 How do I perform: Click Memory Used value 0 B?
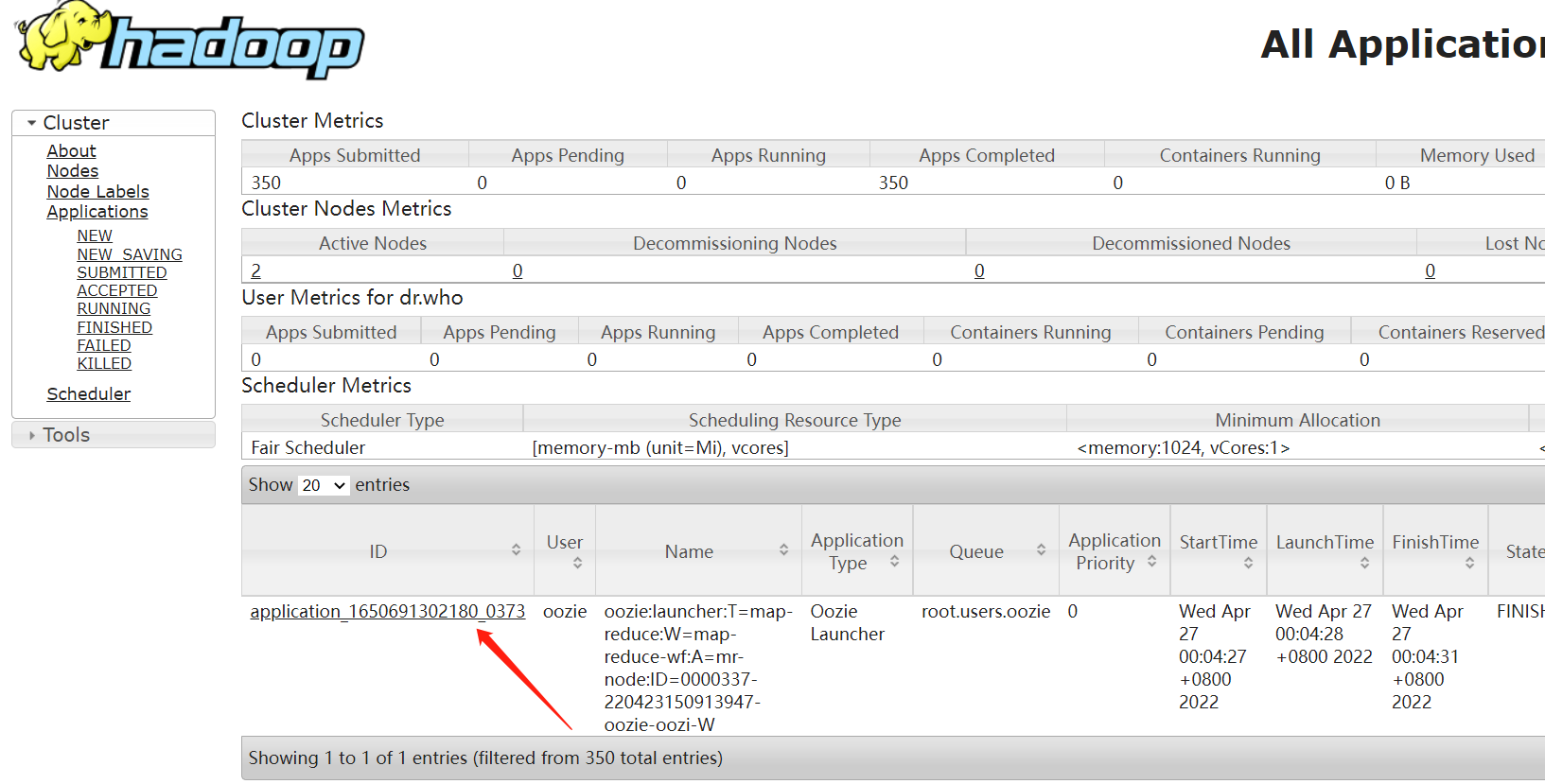[x=1397, y=183]
